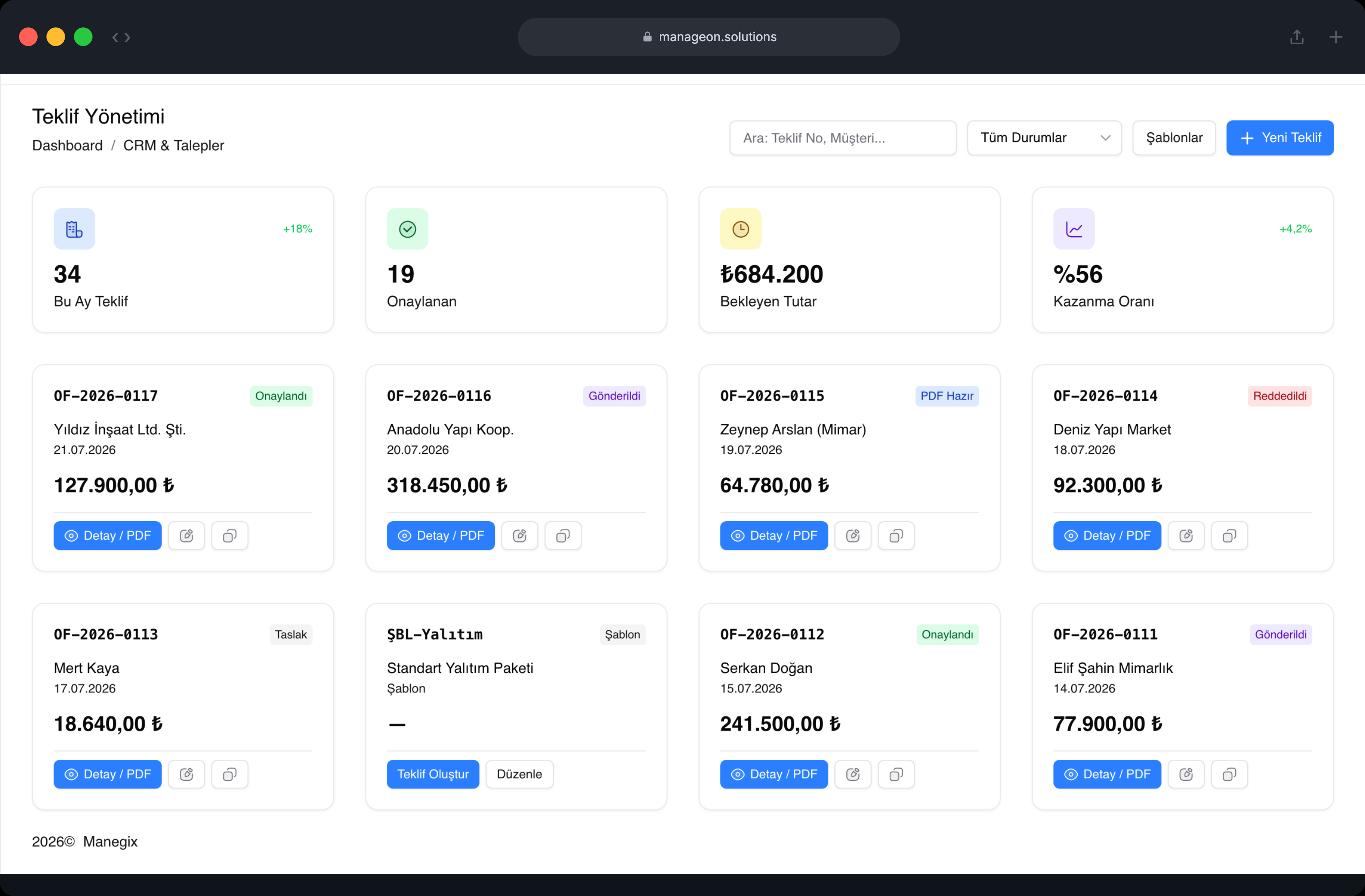1365x896 pixels.
Task: Duplicate quote OF-2026-0113
Action: point(229,774)
